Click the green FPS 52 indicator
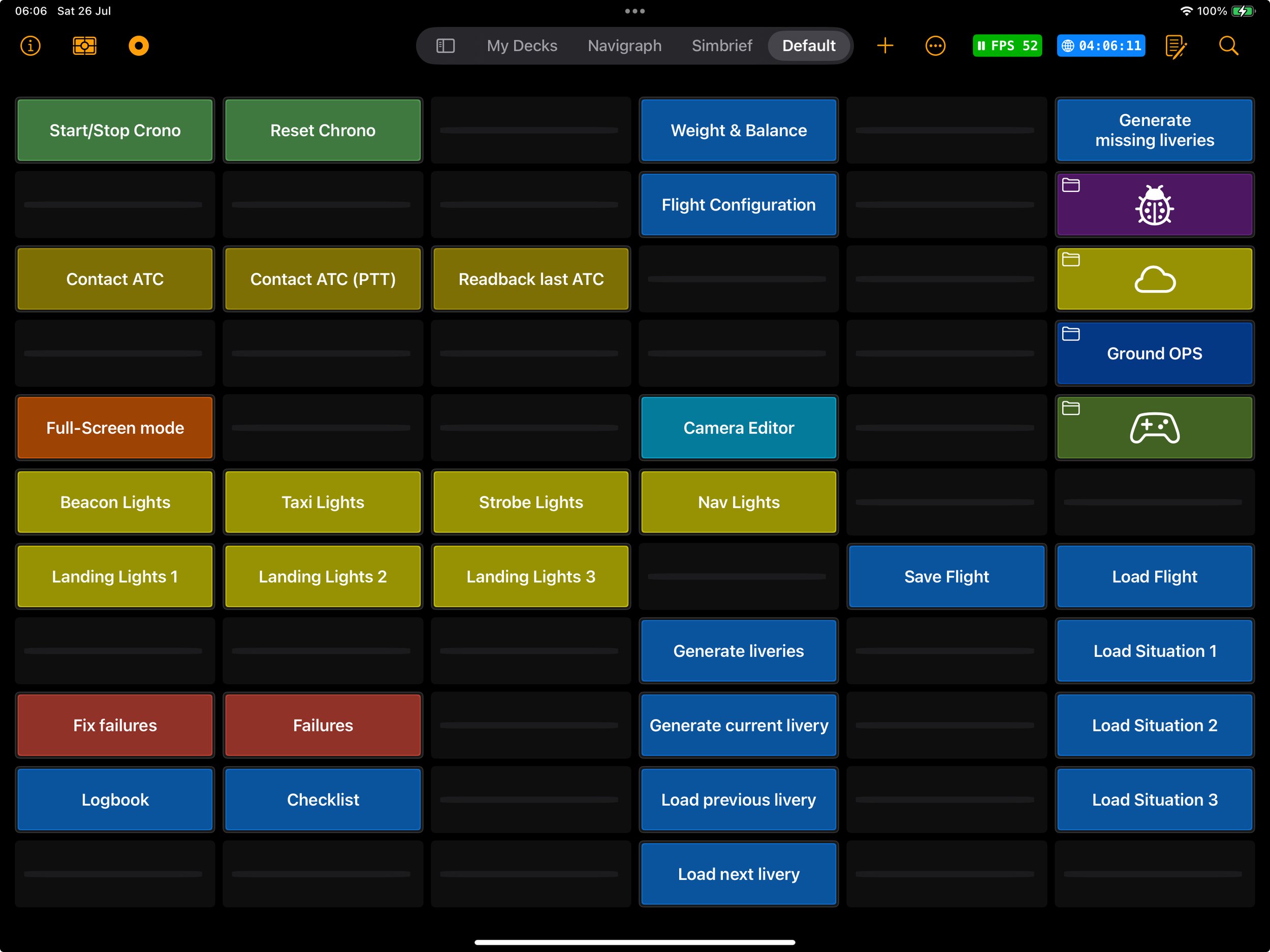The image size is (1270, 952). [x=1007, y=45]
